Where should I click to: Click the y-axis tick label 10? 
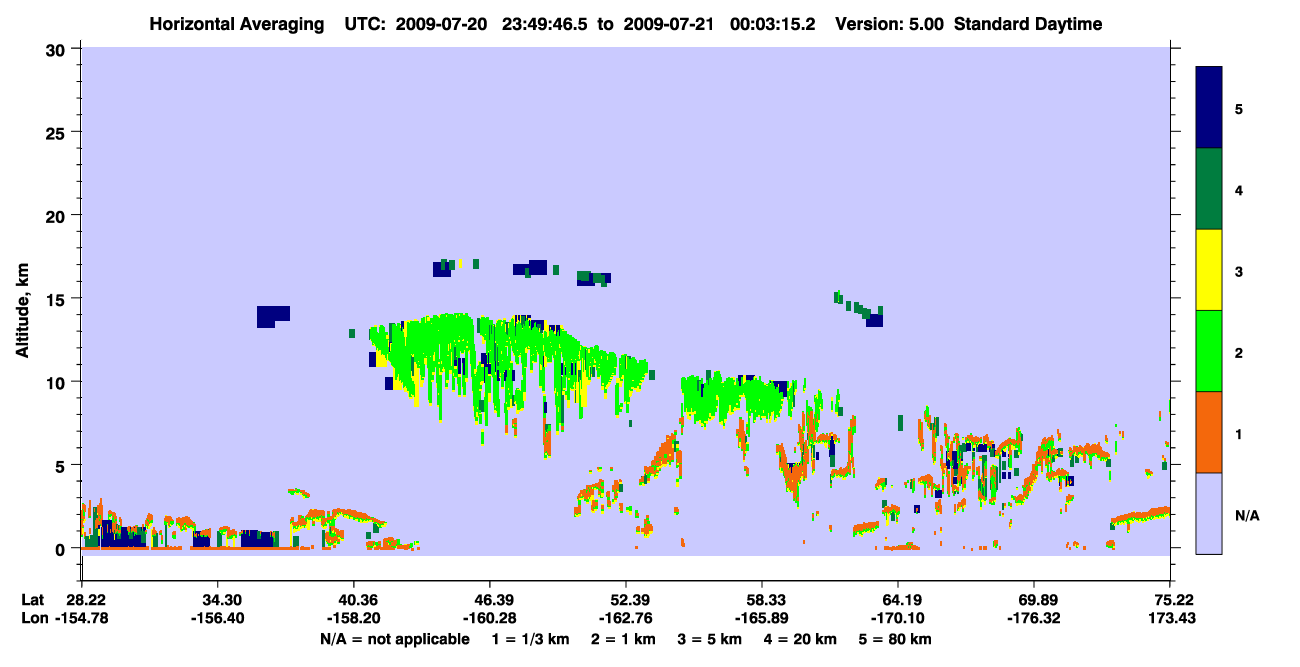58,382
